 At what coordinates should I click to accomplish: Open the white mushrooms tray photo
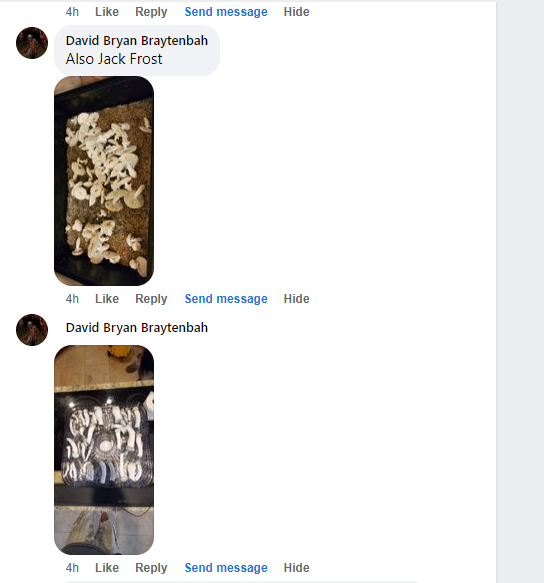[x=104, y=181]
